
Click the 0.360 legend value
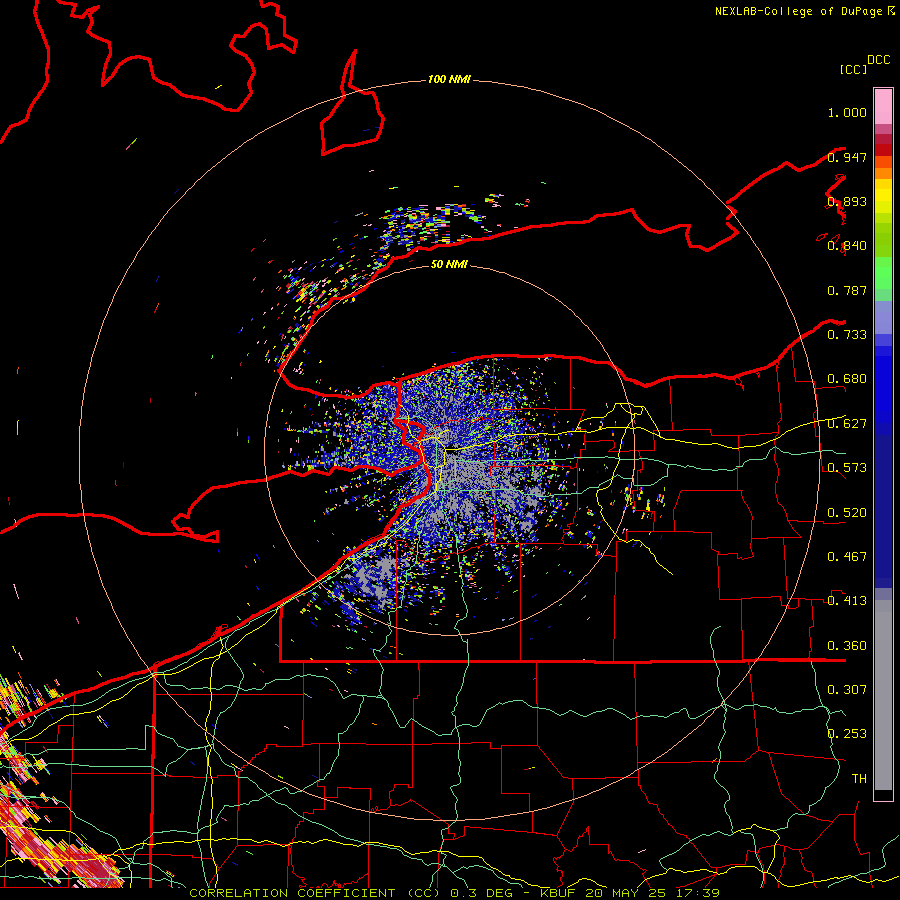point(847,646)
